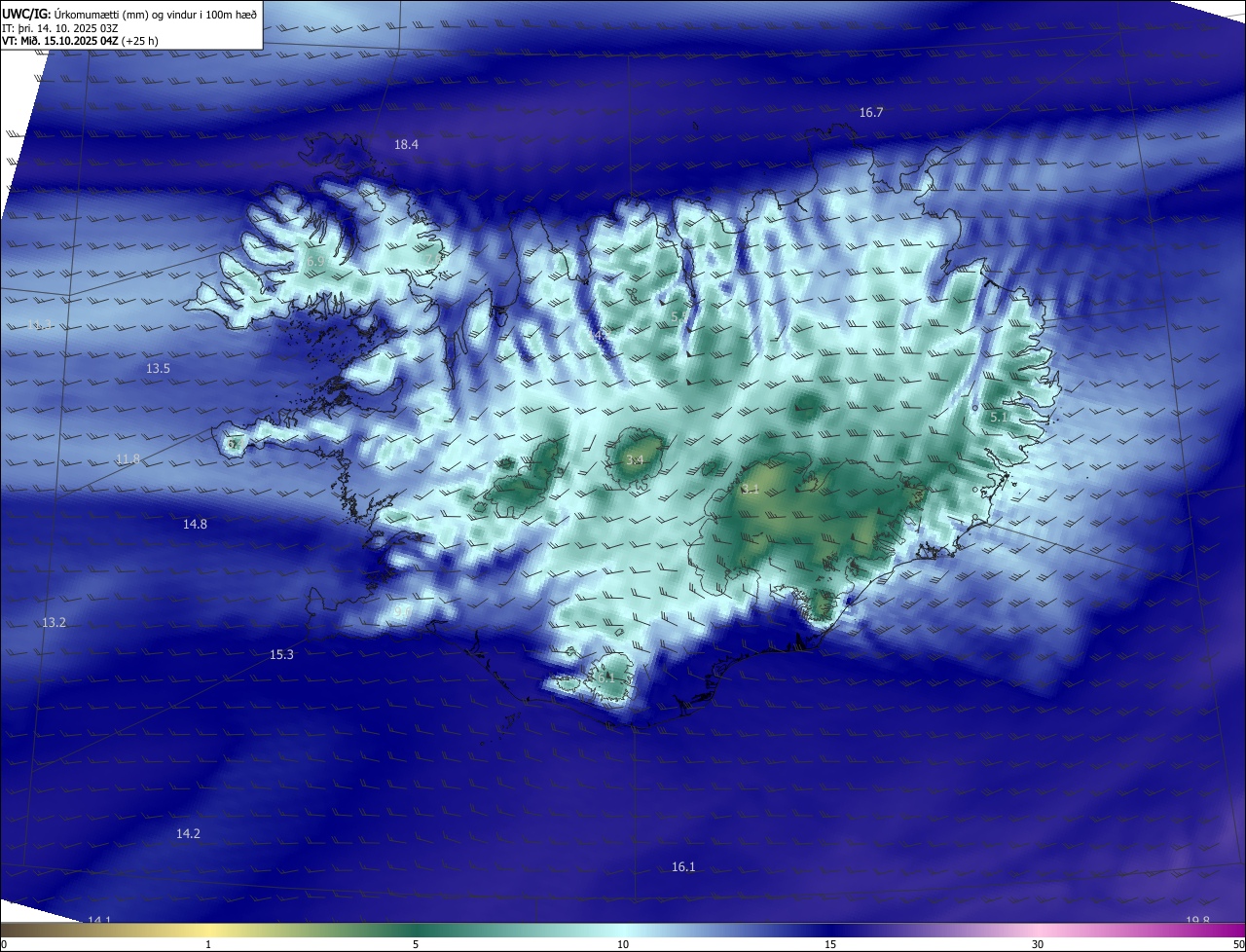Screen dimensions: 1246x952
Task: Click the colorbar tick label 5
Action: click(x=416, y=944)
